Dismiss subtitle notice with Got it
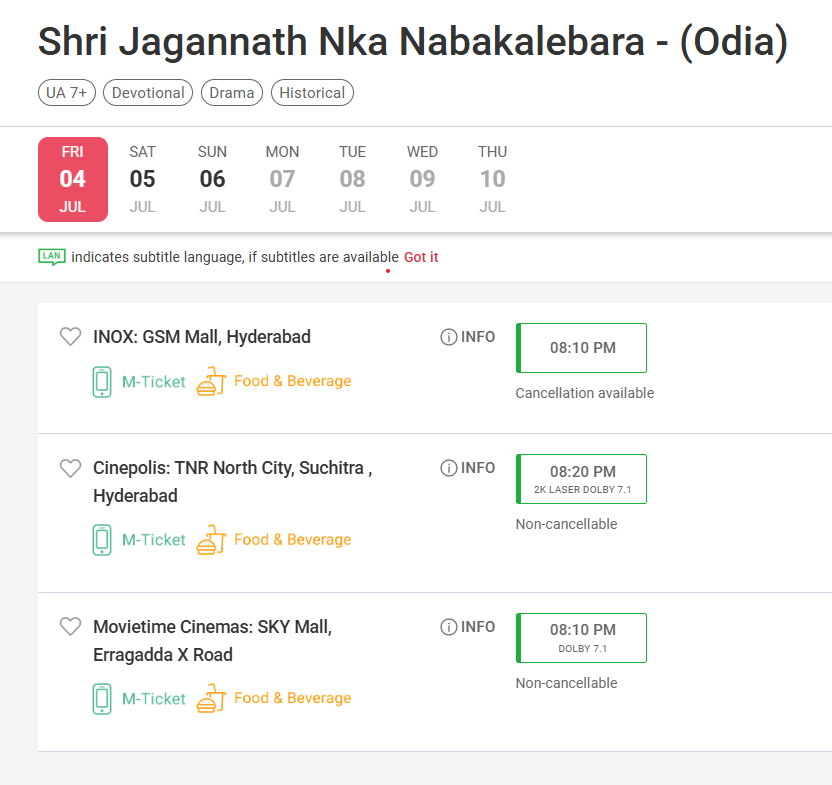Image resolution: width=832 pixels, height=785 pixels. pyautogui.click(x=421, y=257)
